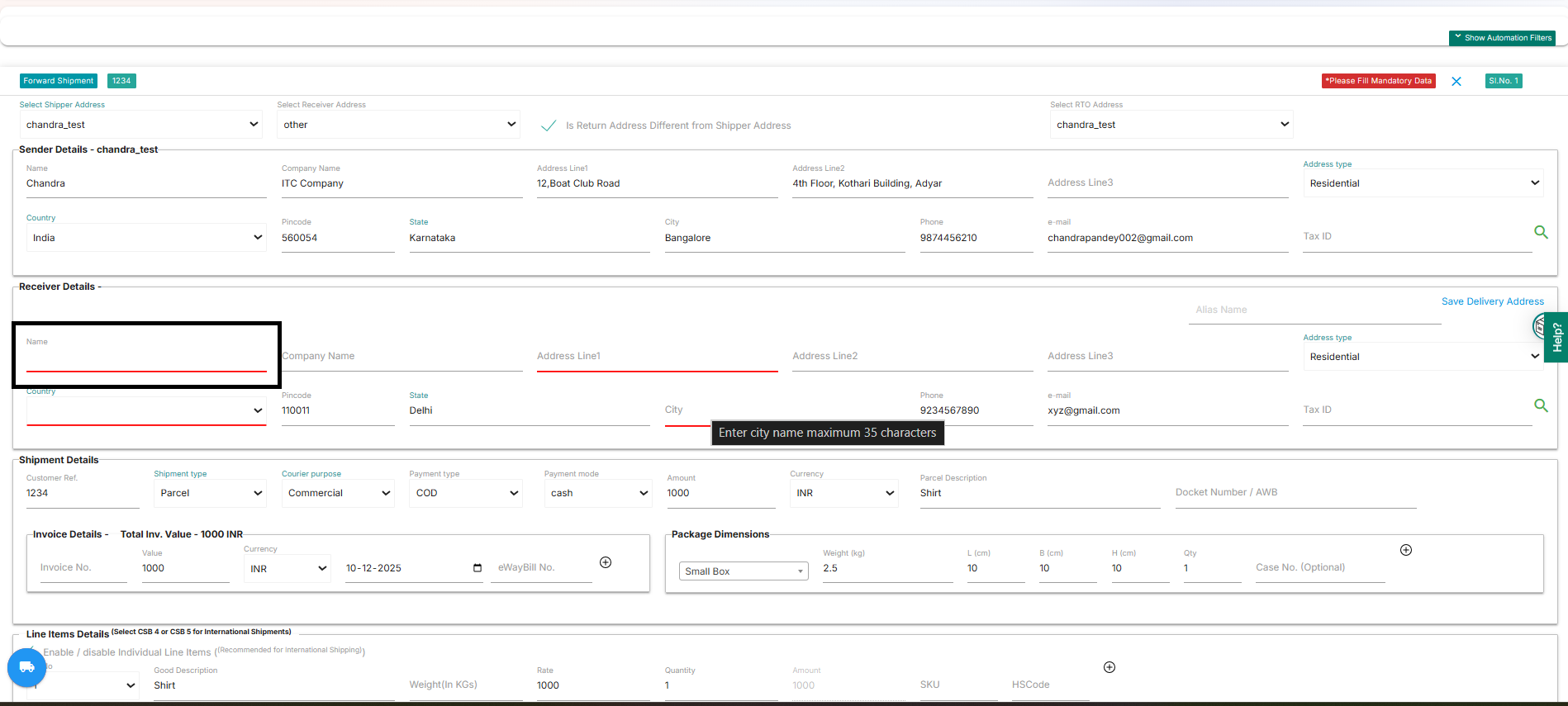Viewport: 1568px width, 706px height.
Task: Click Show Automation Filters button
Action: click(1503, 38)
